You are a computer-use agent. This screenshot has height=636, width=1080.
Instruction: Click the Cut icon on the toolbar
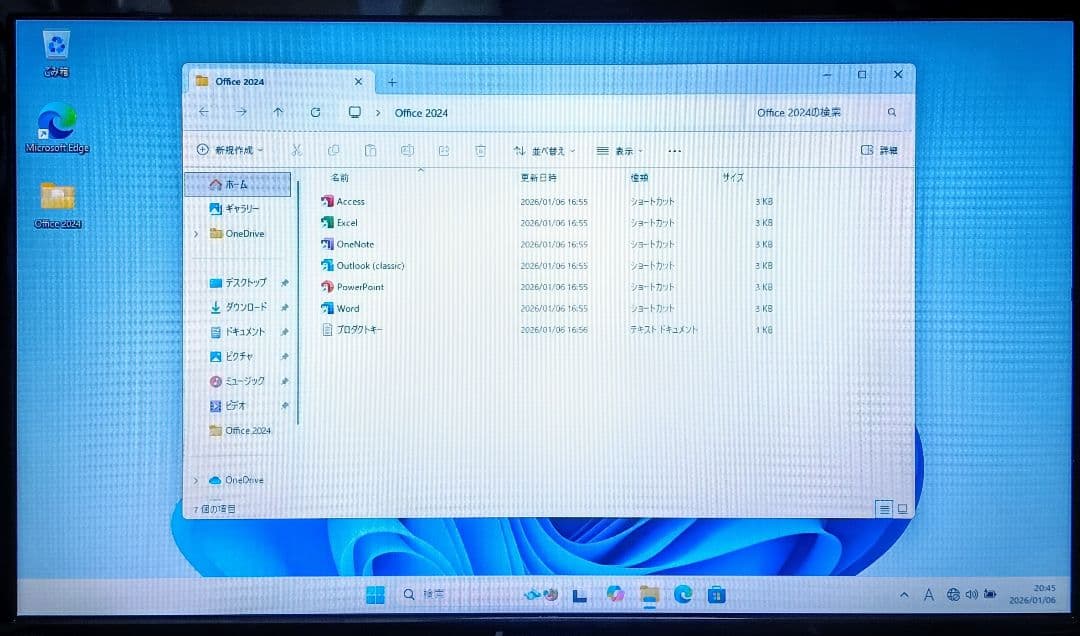pos(296,150)
